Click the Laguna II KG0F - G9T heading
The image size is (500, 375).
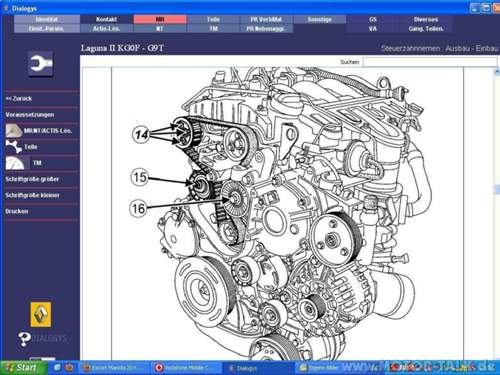click(122, 48)
